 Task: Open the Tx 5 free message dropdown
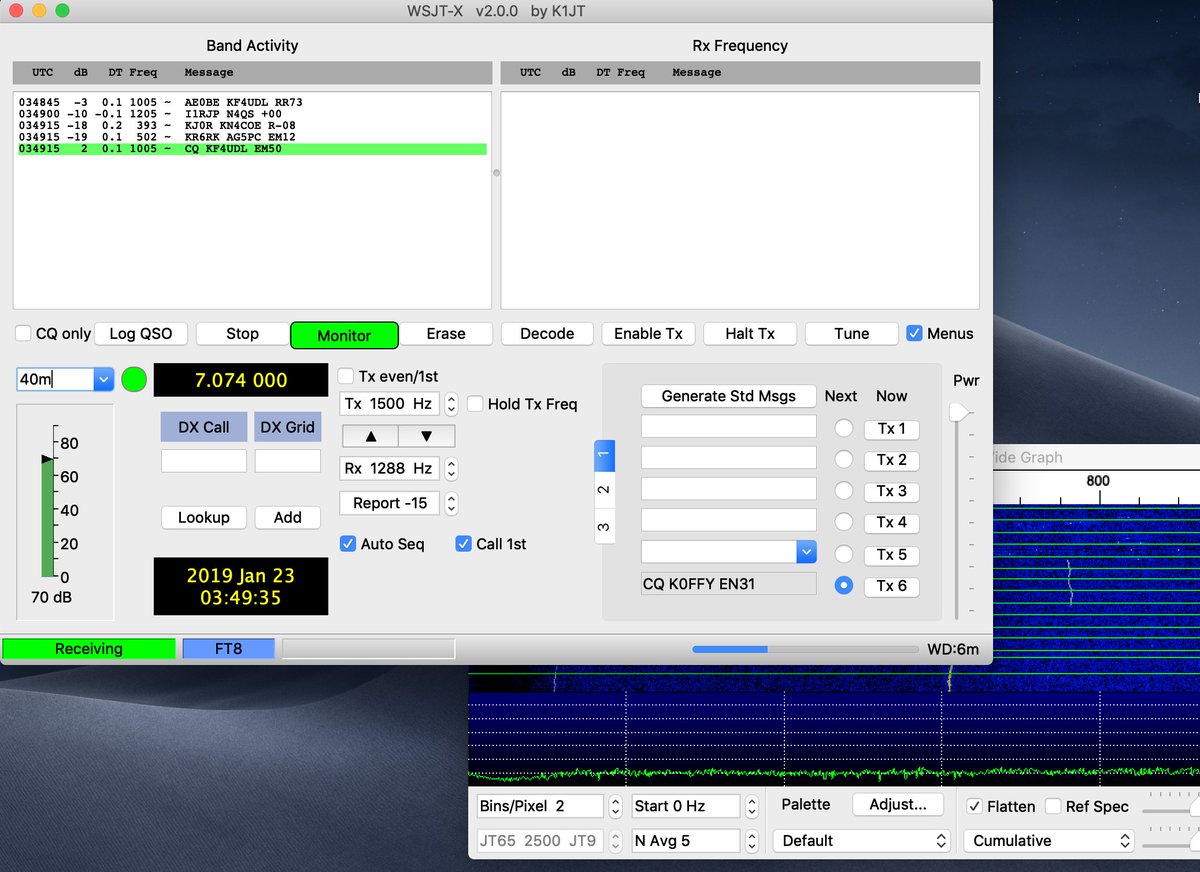[806, 552]
